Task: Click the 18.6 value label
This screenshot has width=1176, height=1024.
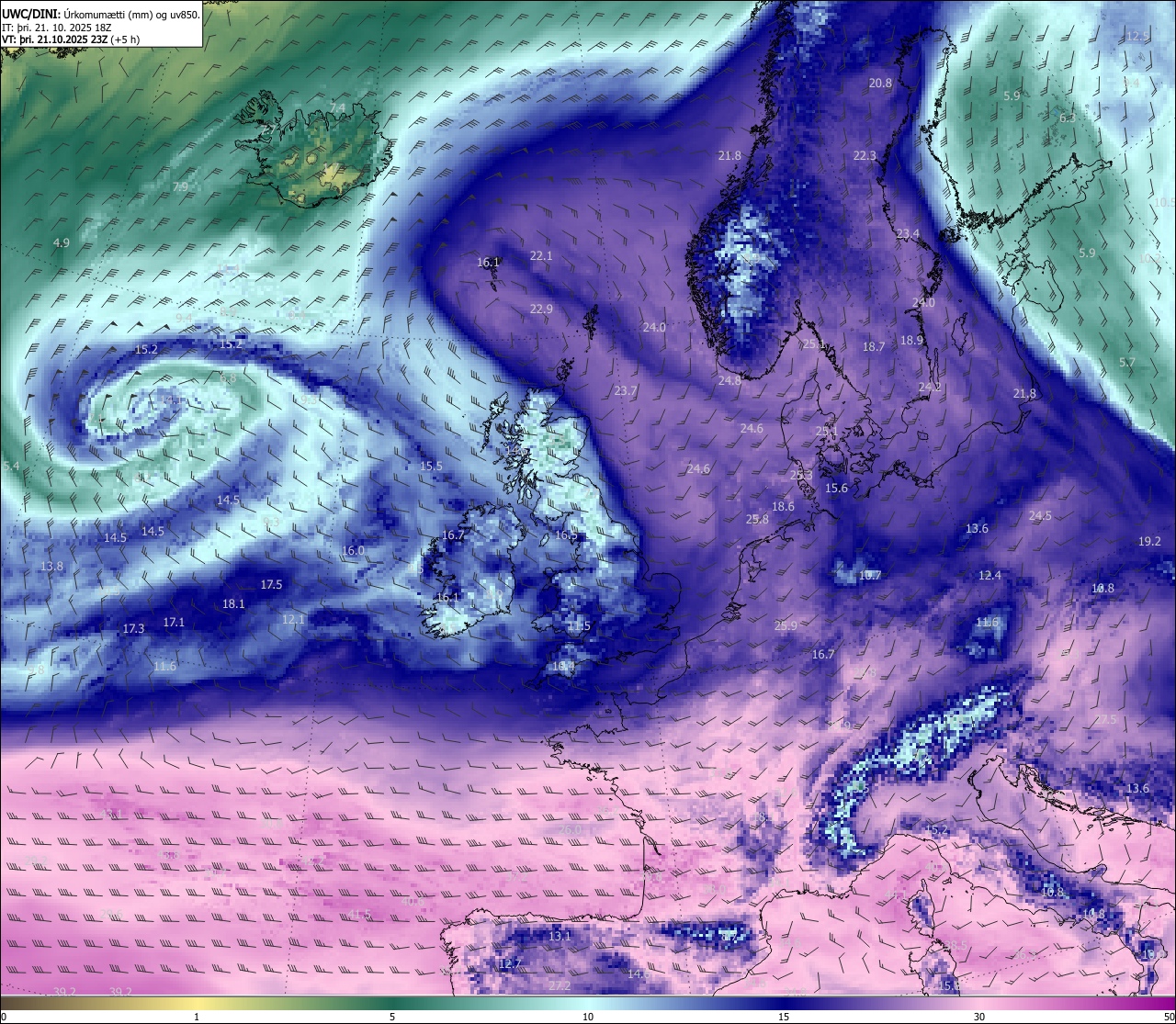Action: [783, 507]
